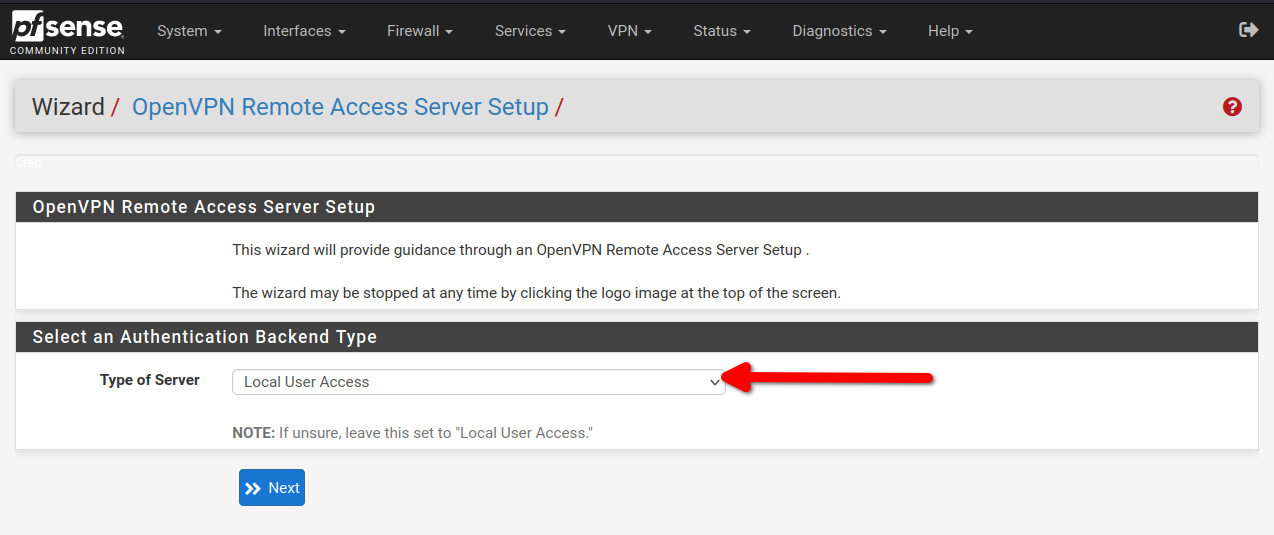1274x535 pixels.
Task: Click the Type of Server label
Action: 150,380
